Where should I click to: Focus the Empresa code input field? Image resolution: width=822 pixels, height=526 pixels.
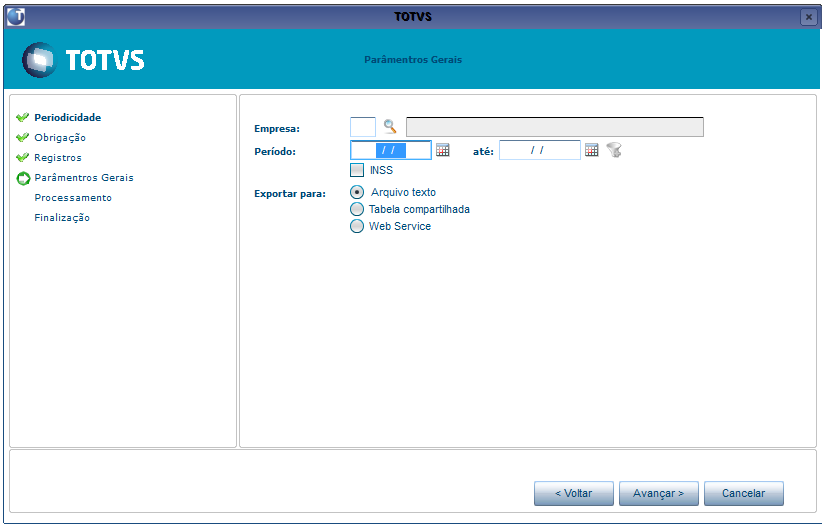[363, 127]
